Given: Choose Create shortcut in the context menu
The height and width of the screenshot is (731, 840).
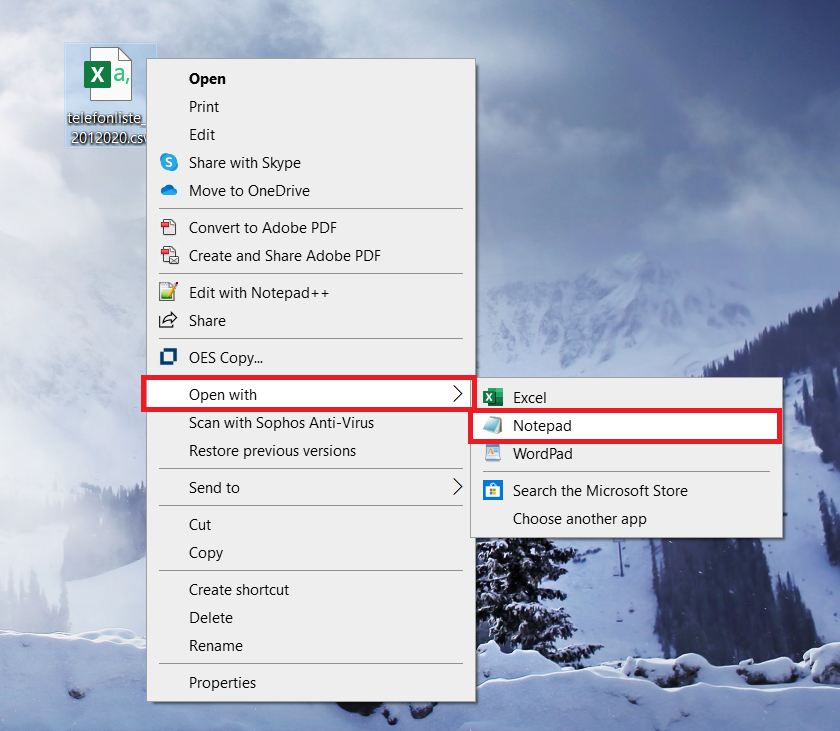Looking at the screenshot, I should (239, 589).
